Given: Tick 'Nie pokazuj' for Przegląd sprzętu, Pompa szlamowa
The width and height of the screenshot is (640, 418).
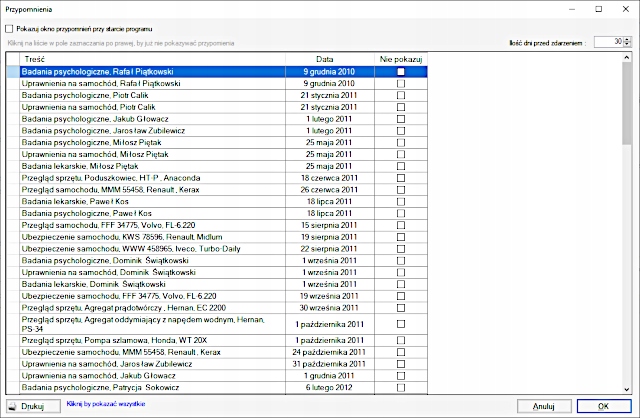Looking at the screenshot, I should pos(401,340).
